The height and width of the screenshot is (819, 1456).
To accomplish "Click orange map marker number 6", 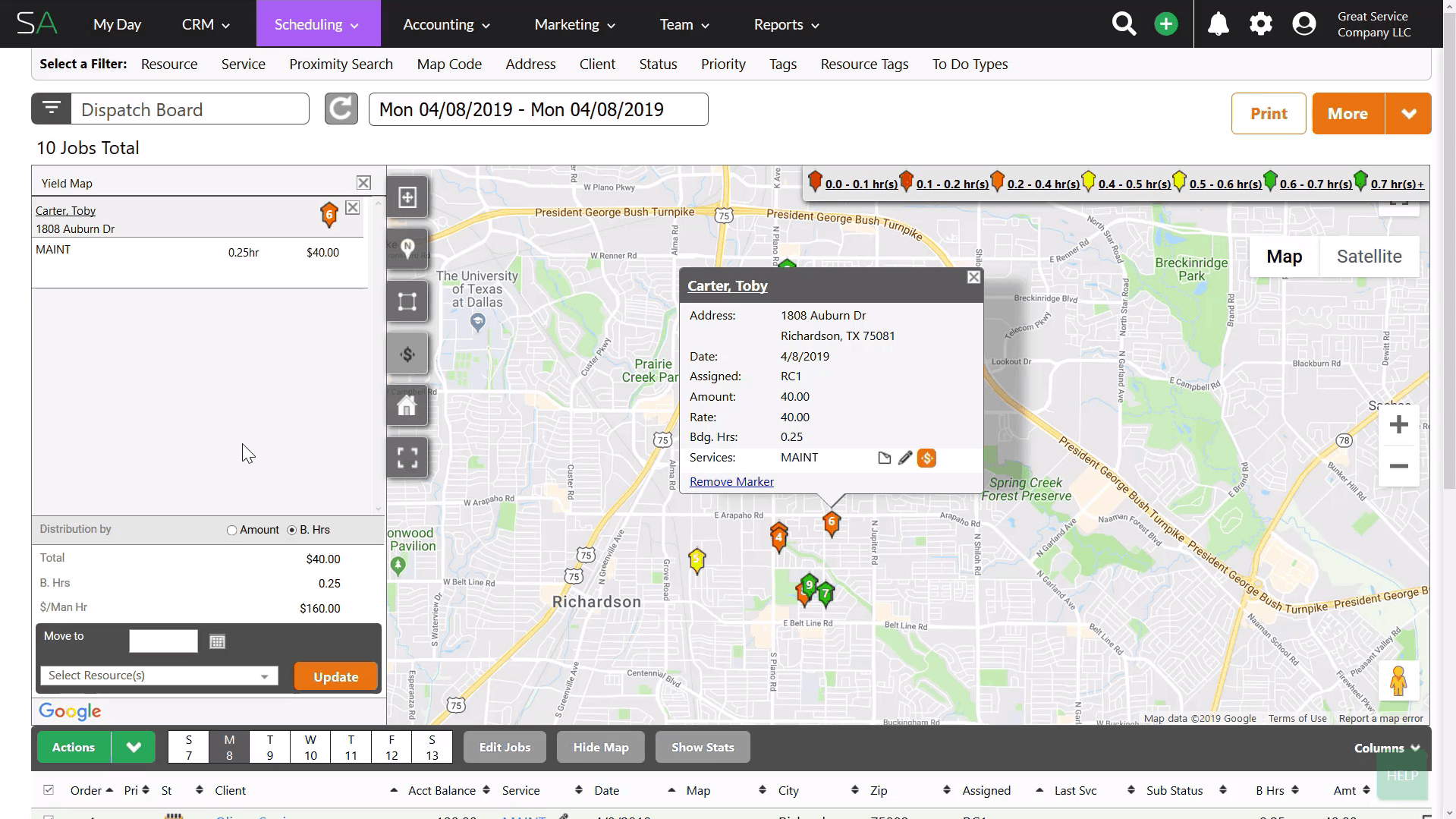I will [832, 523].
